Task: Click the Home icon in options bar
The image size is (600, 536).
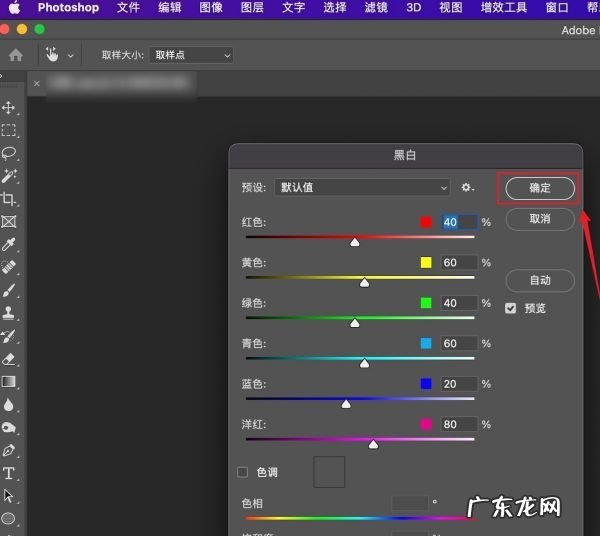Action: (x=16, y=55)
